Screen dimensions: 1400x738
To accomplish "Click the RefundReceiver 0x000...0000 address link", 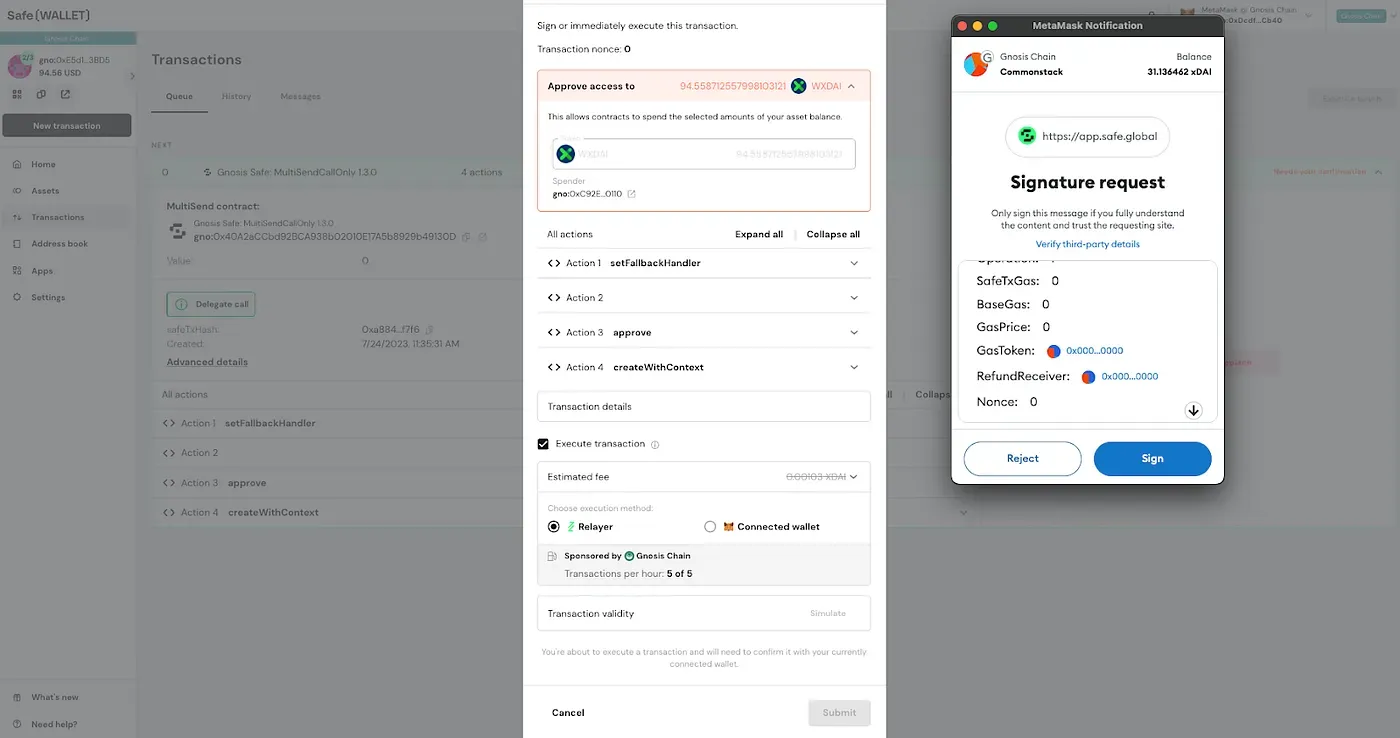I will 1129,377.
